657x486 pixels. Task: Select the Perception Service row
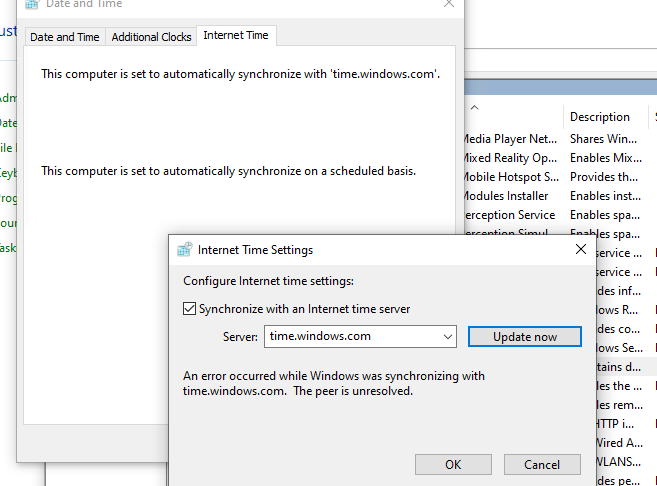point(508,215)
